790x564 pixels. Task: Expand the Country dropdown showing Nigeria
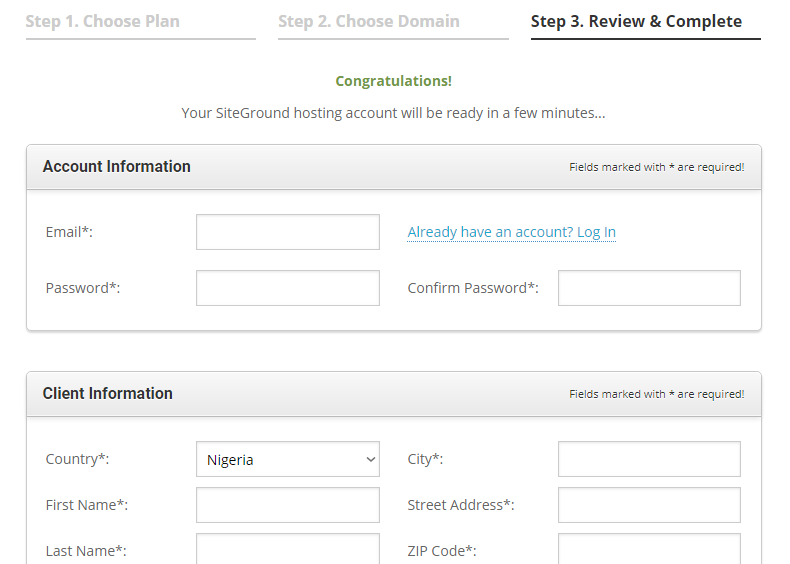(288, 460)
